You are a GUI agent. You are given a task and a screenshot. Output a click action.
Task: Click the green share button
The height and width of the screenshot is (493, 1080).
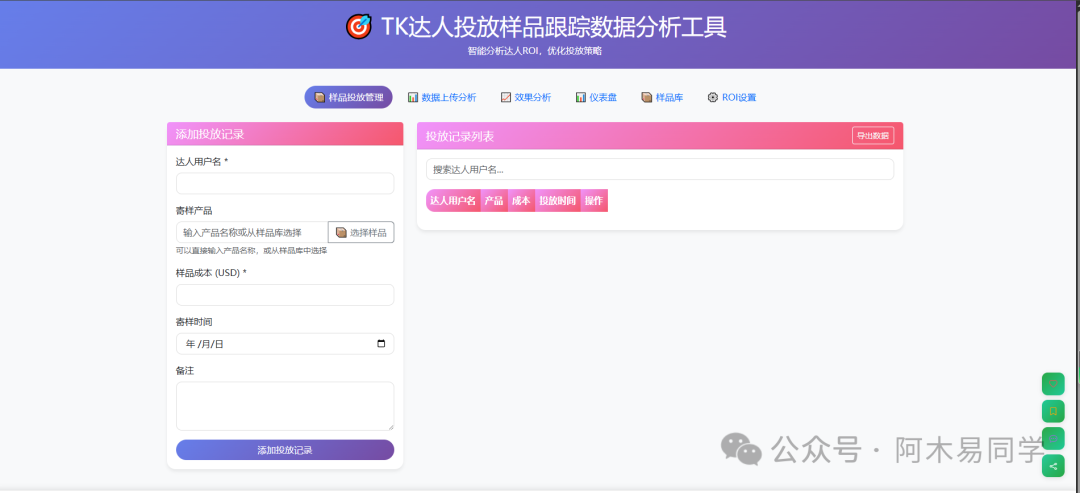pos(1052,465)
